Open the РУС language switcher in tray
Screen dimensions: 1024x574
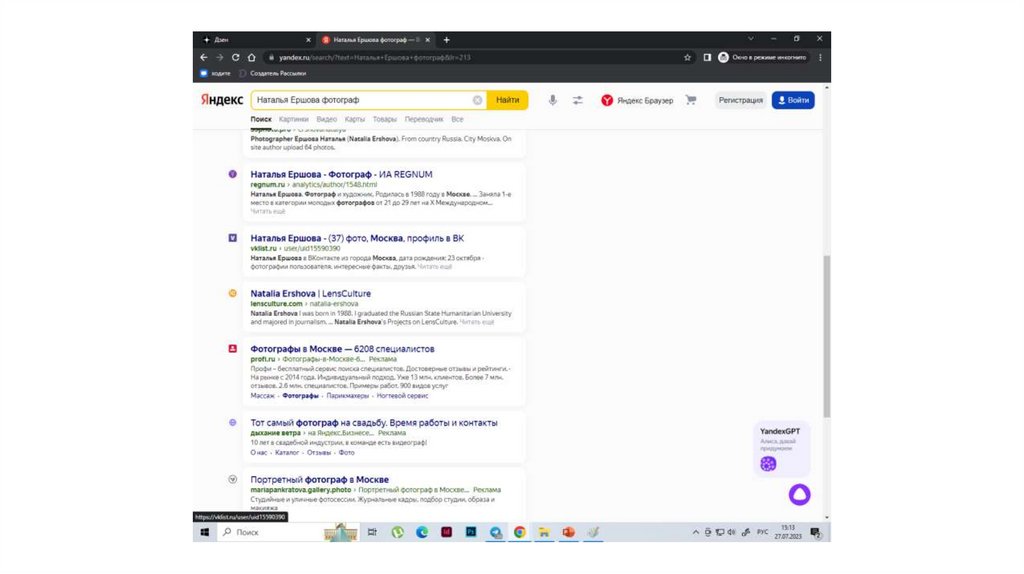[762, 532]
